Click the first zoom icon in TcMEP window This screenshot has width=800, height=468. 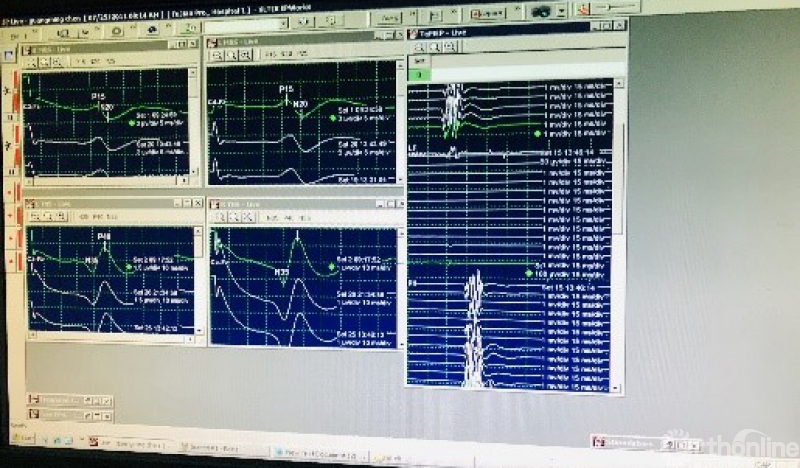417,47
